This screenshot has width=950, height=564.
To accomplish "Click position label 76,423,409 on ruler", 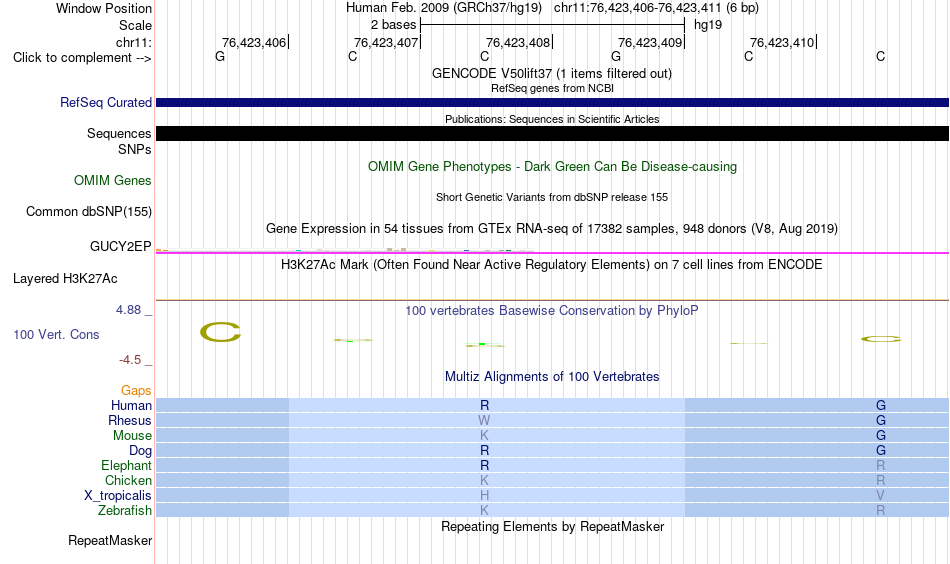I will [x=650, y=42].
